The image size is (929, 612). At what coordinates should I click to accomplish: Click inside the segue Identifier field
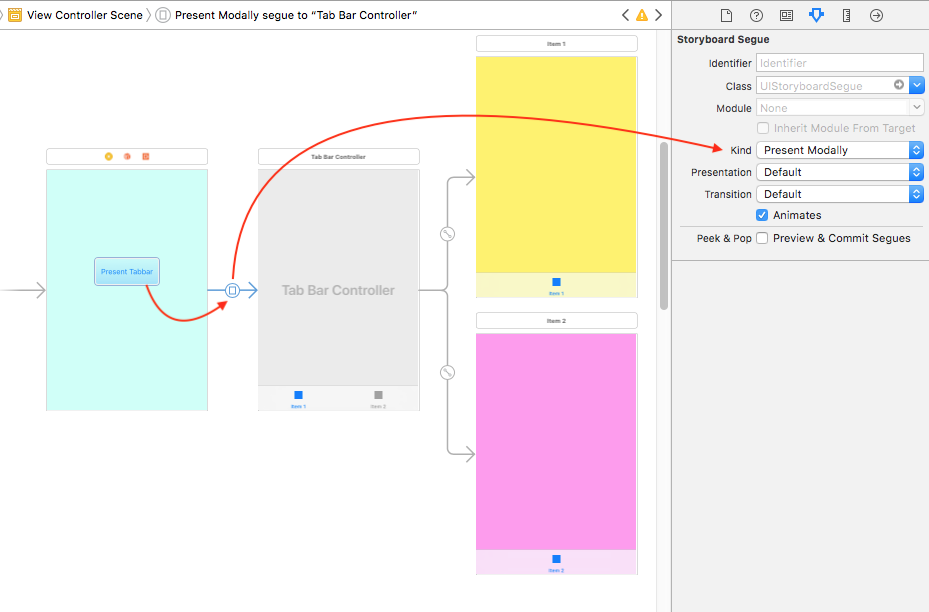840,63
